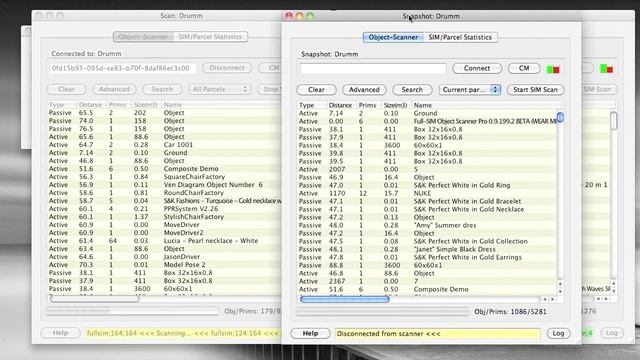Click Search button in Scan window
The height and width of the screenshot is (360, 640).
coord(162,89)
